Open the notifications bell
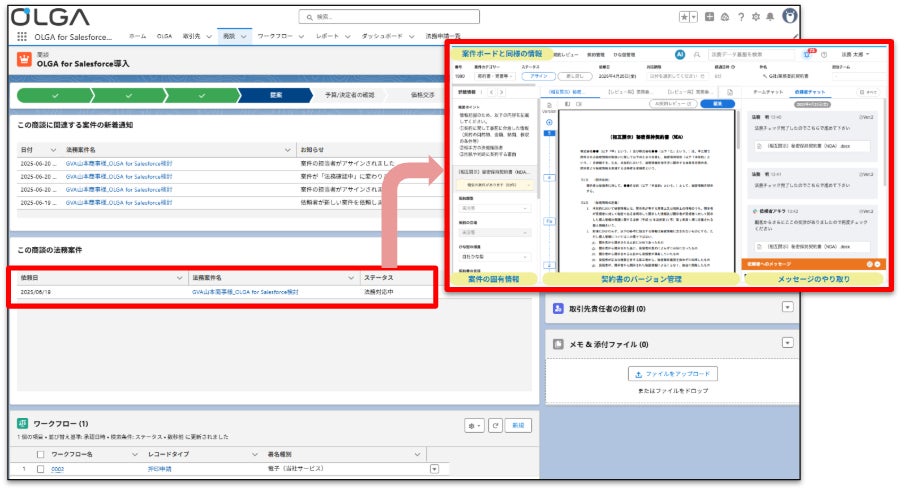The image size is (904, 490). 770,17
